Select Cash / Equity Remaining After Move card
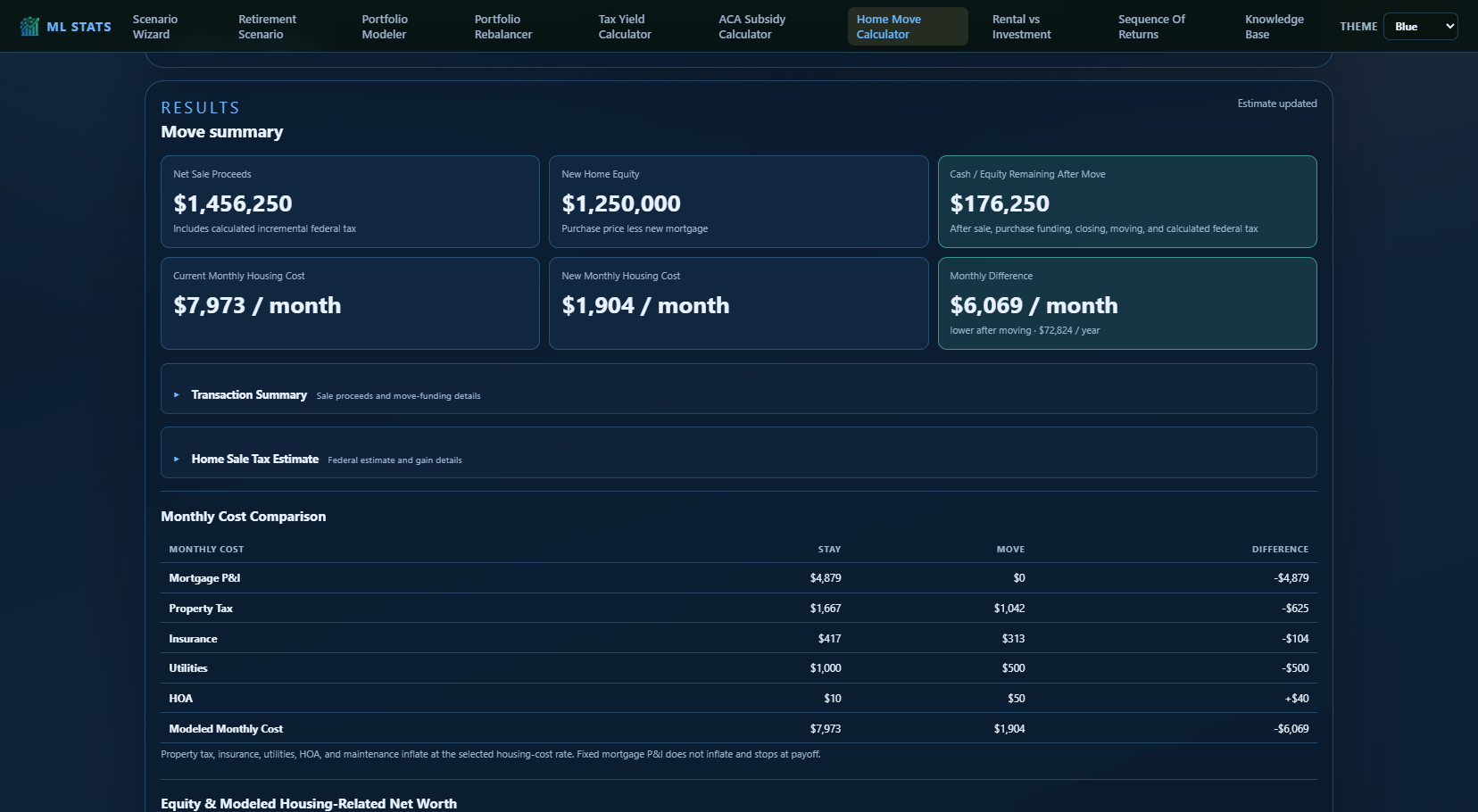Viewport: 1478px width, 812px height. (x=1127, y=202)
